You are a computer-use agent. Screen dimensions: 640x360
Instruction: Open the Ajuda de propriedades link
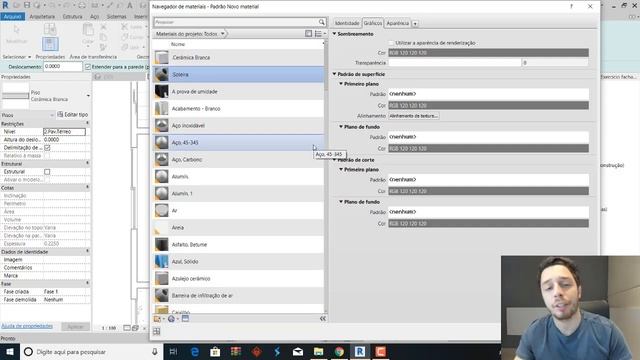pos(27,326)
